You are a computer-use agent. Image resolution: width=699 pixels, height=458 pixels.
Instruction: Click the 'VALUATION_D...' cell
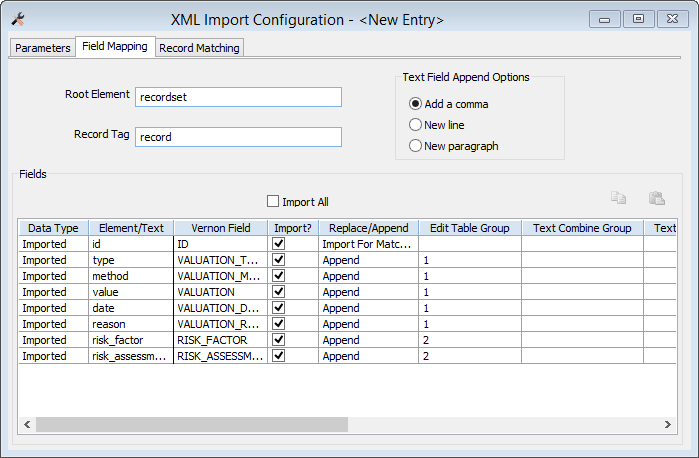coord(221,308)
